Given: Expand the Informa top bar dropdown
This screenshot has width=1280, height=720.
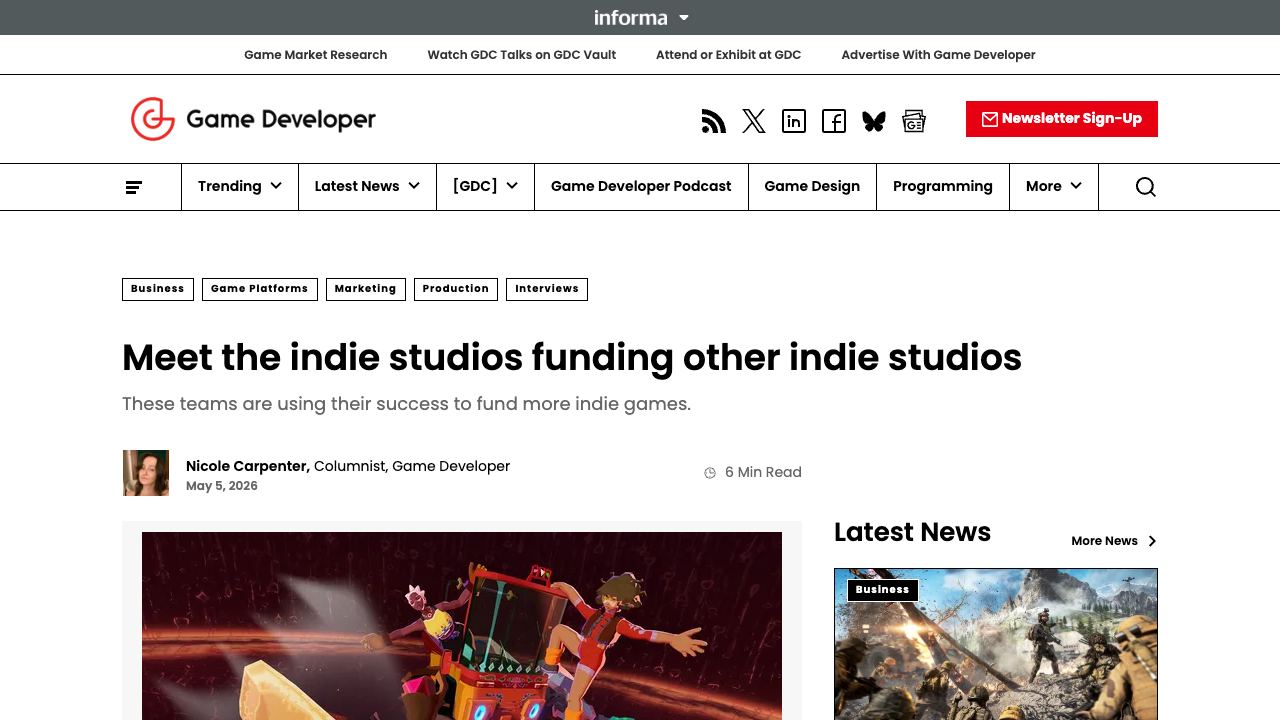Looking at the screenshot, I should [641, 17].
